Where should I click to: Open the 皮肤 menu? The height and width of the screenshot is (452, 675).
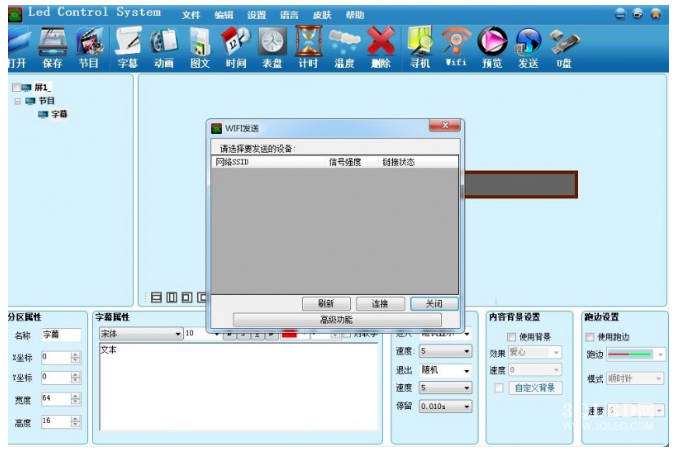pos(322,15)
